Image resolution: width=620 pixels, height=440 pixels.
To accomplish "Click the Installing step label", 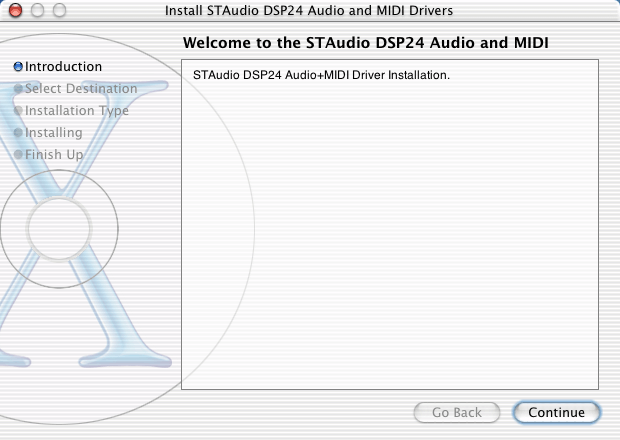I will coord(54,132).
